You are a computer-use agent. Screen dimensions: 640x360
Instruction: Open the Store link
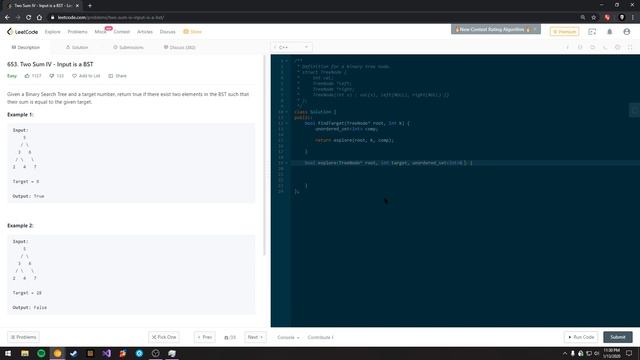tap(193, 31)
